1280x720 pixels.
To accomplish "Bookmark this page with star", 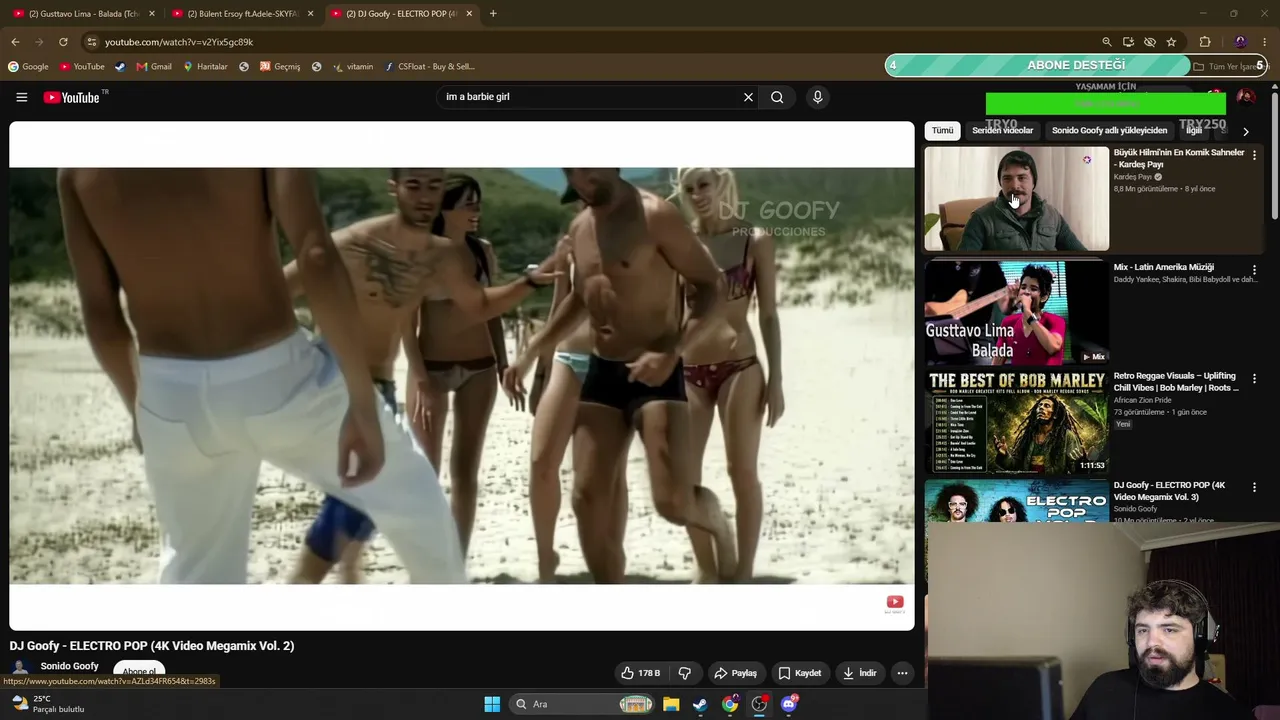I will click(x=1171, y=42).
